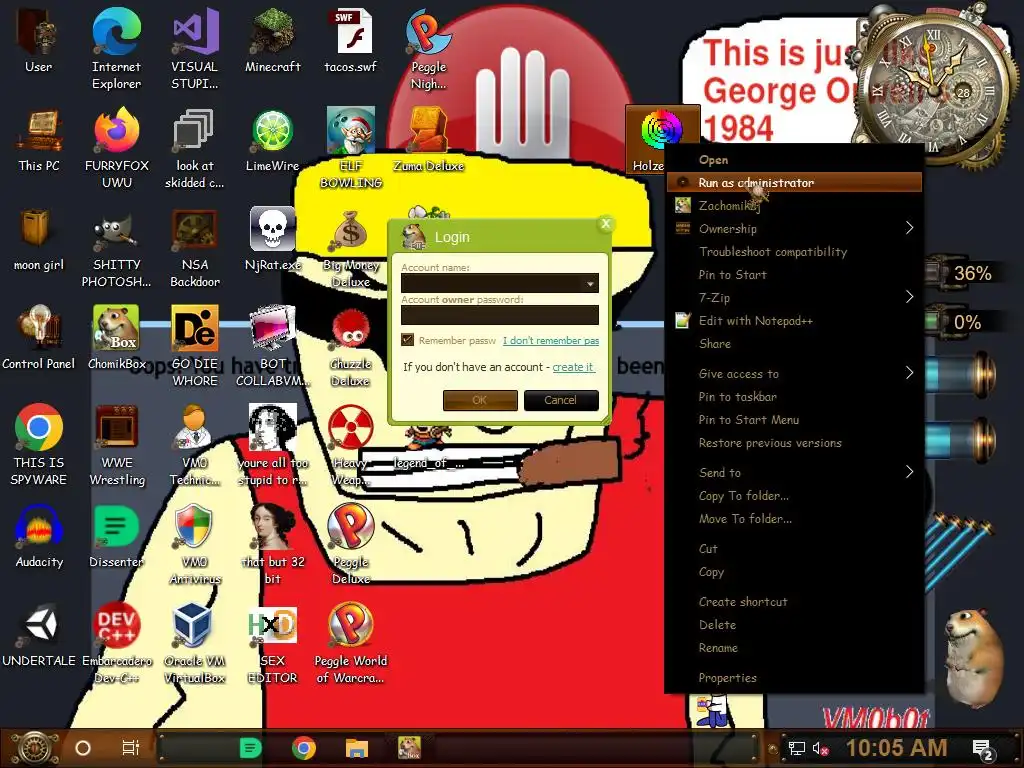Viewport: 1024px width, 768px height.
Task: Click Cancel in the Login dialog
Action: point(561,400)
